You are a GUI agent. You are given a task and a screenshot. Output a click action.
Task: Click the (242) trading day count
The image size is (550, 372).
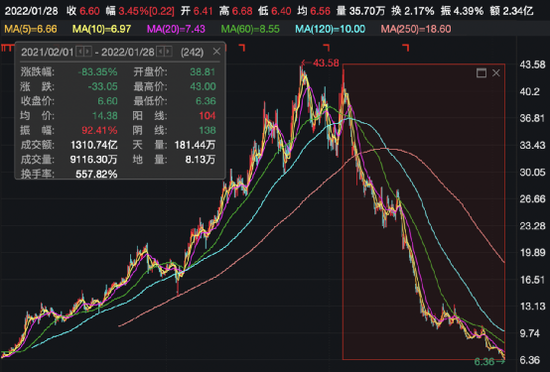pyautogui.click(x=192, y=52)
